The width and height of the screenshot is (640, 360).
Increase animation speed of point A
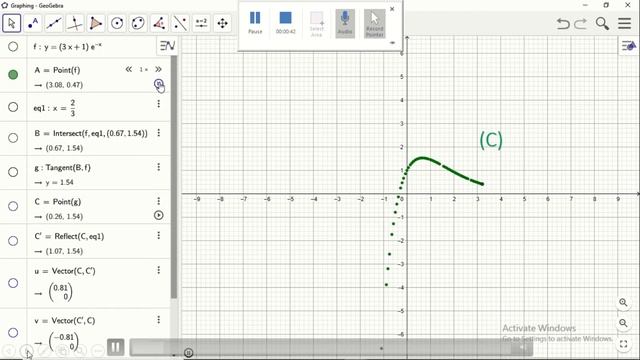click(158, 69)
